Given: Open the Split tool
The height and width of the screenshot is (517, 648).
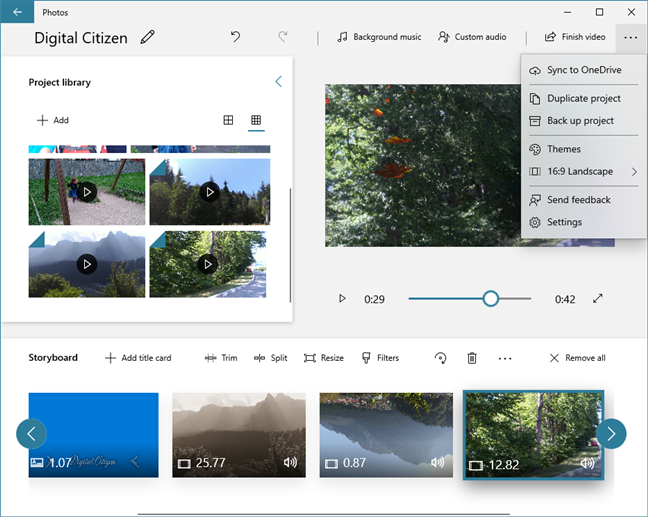Looking at the screenshot, I should pos(271,358).
